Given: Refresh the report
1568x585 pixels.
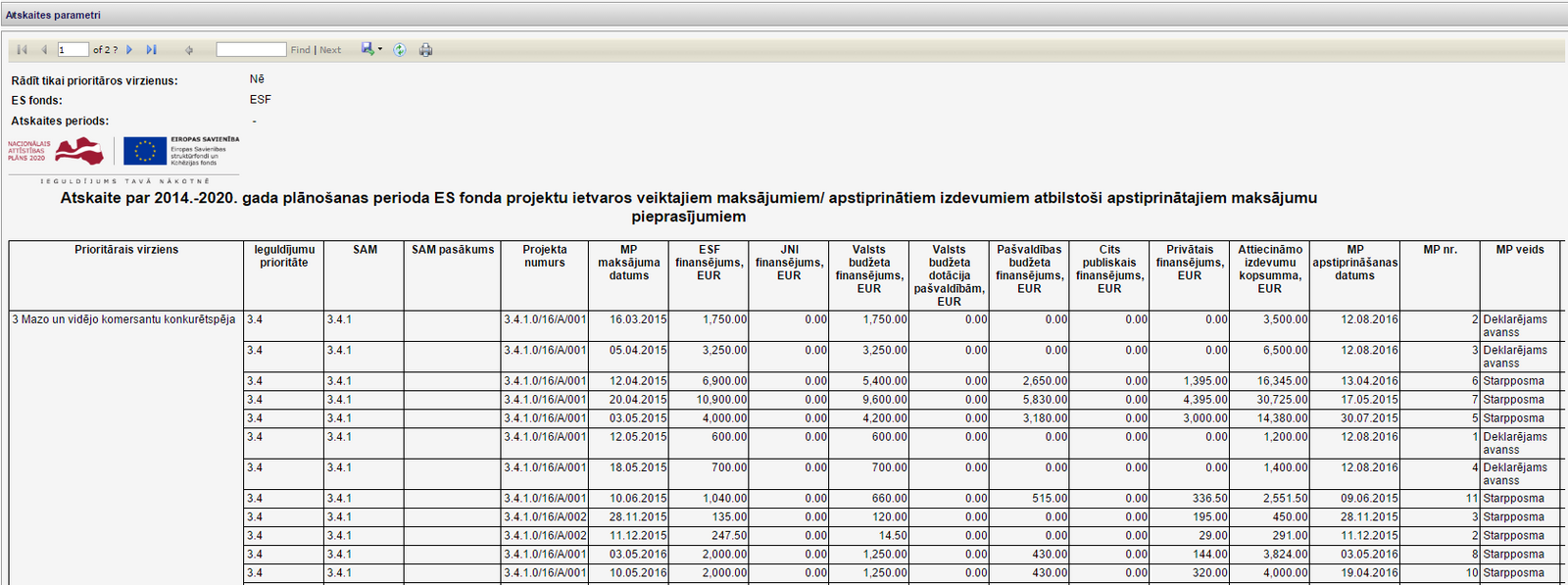Looking at the screenshot, I should pos(400,50).
